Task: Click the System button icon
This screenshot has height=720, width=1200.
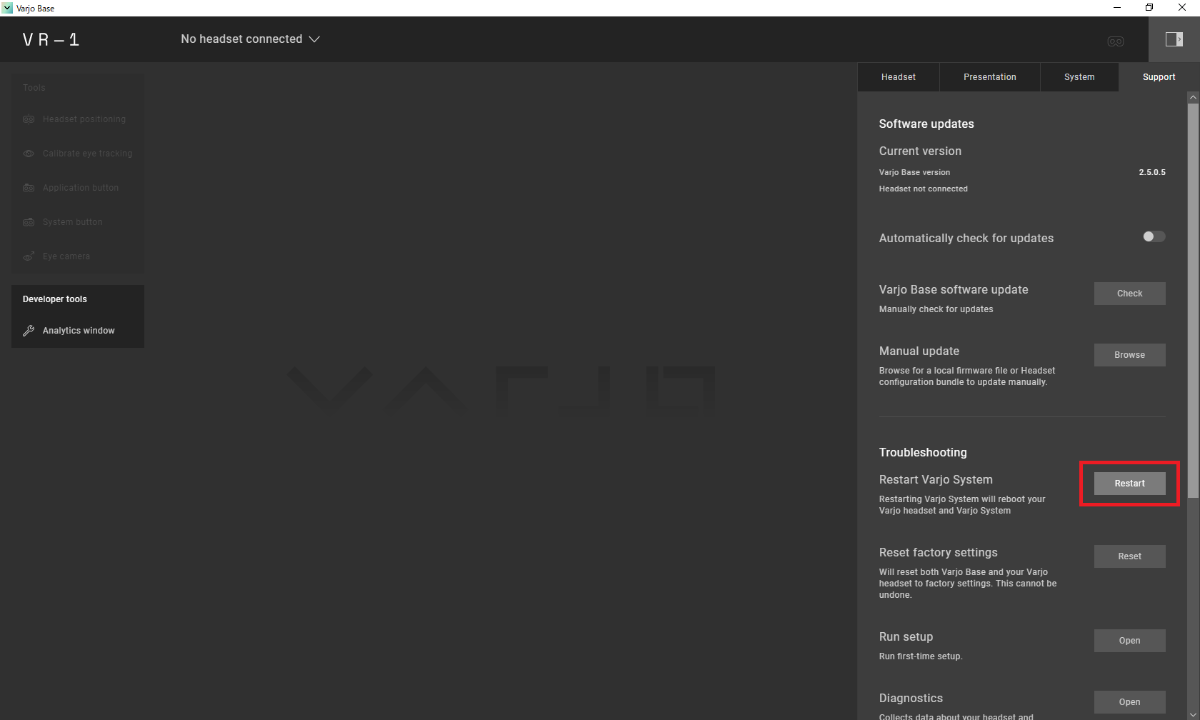Action: [29, 222]
